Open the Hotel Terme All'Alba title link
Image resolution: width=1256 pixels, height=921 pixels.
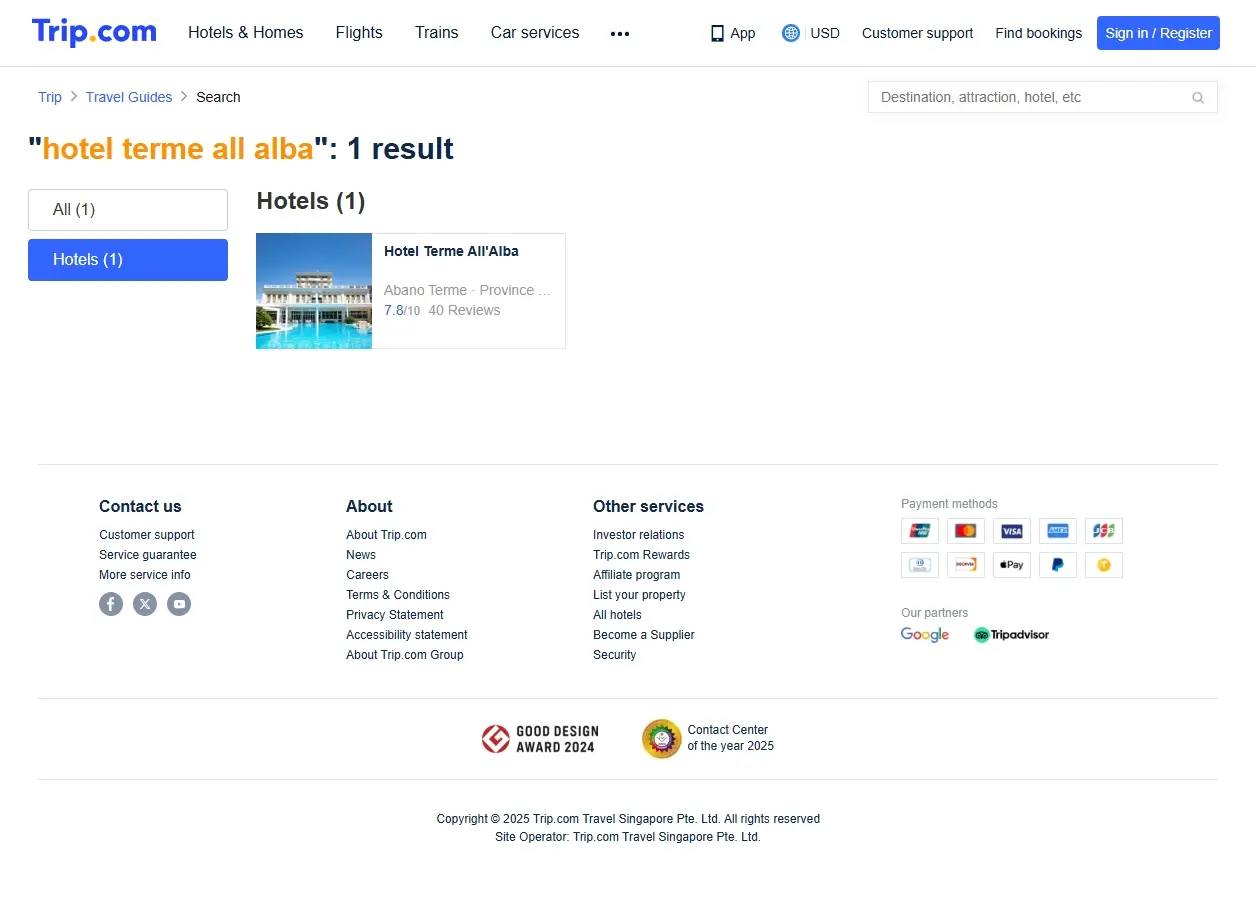pyautogui.click(x=451, y=251)
